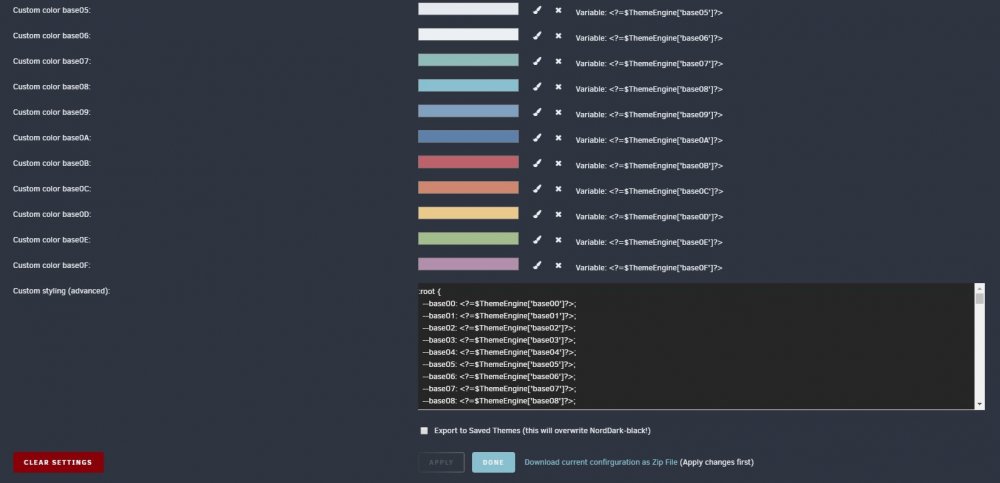This screenshot has width=1000, height=483.
Task: Click the "Custom color base0B:" label
Action: [x=52, y=163]
